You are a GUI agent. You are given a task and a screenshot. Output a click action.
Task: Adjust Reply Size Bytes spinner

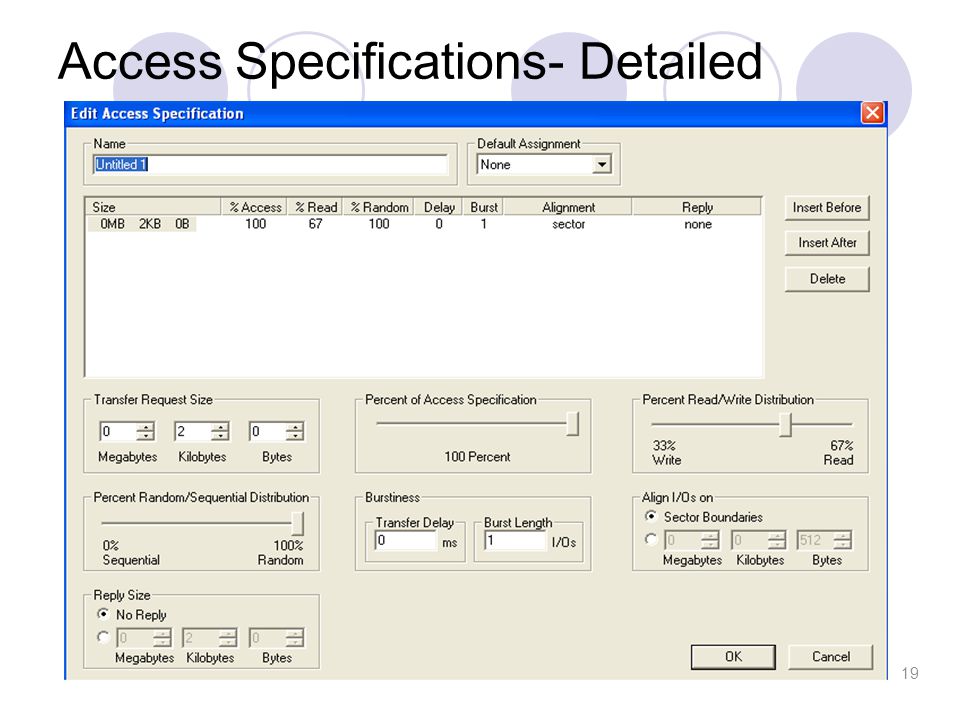tap(294, 638)
